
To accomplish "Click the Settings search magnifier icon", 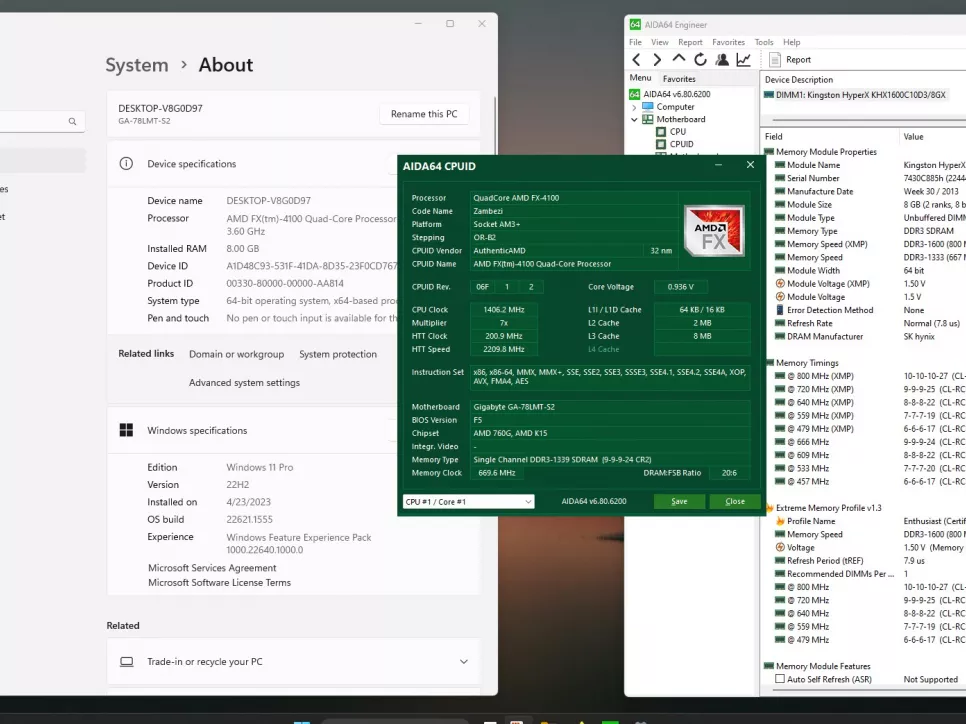I will click(x=73, y=122).
